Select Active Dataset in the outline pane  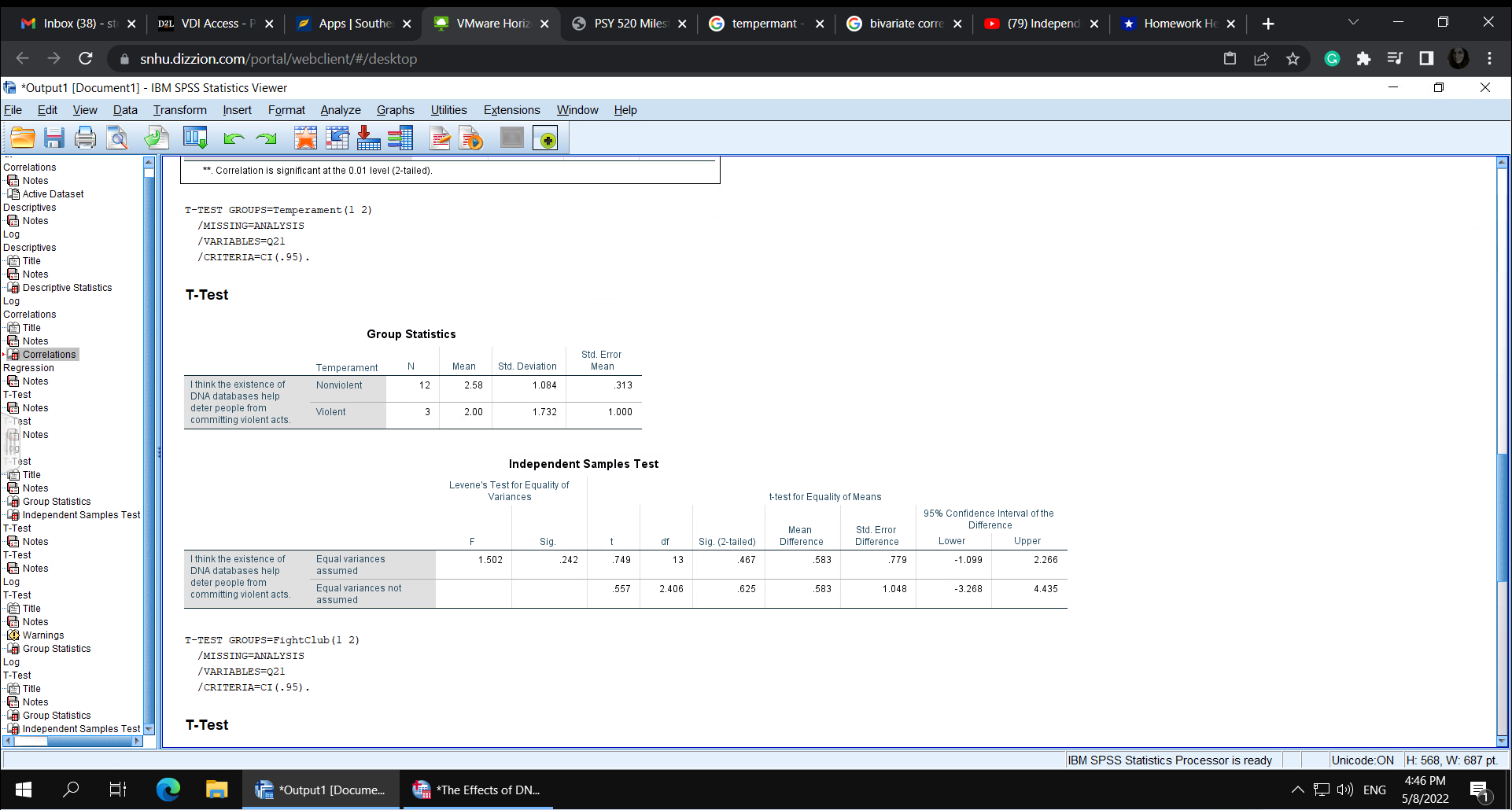(x=53, y=194)
